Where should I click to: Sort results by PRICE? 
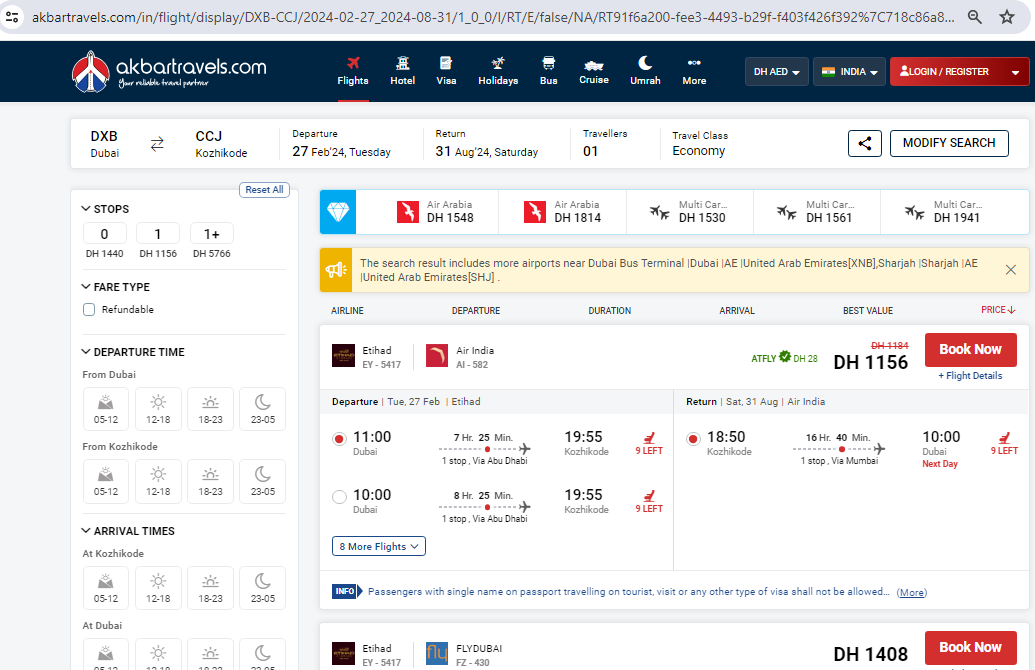(x=997, y=310)
